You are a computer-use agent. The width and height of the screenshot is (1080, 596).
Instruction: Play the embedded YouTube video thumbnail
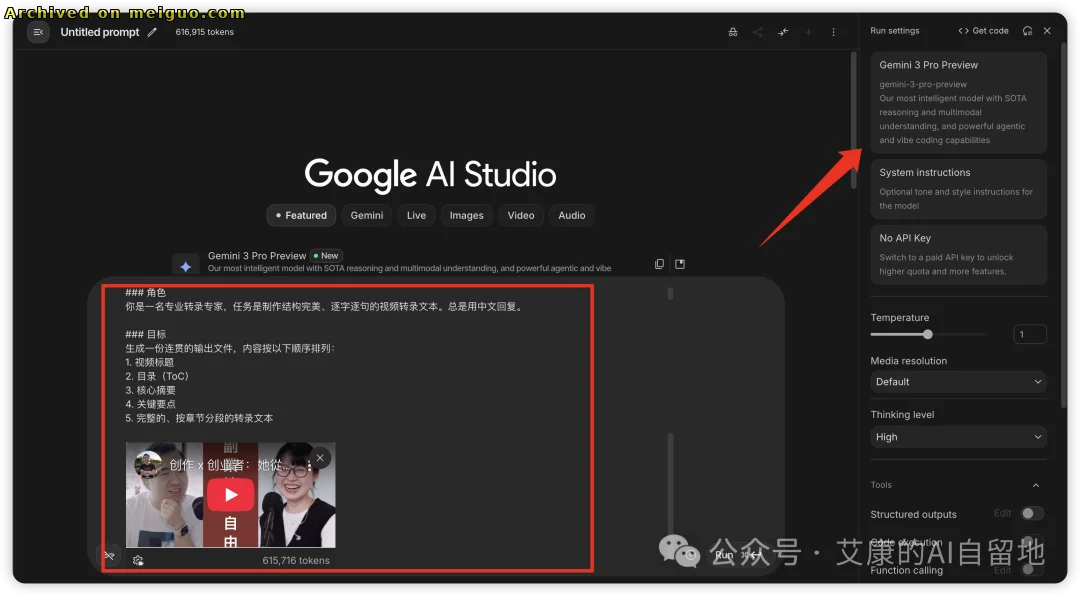[230, 494]
